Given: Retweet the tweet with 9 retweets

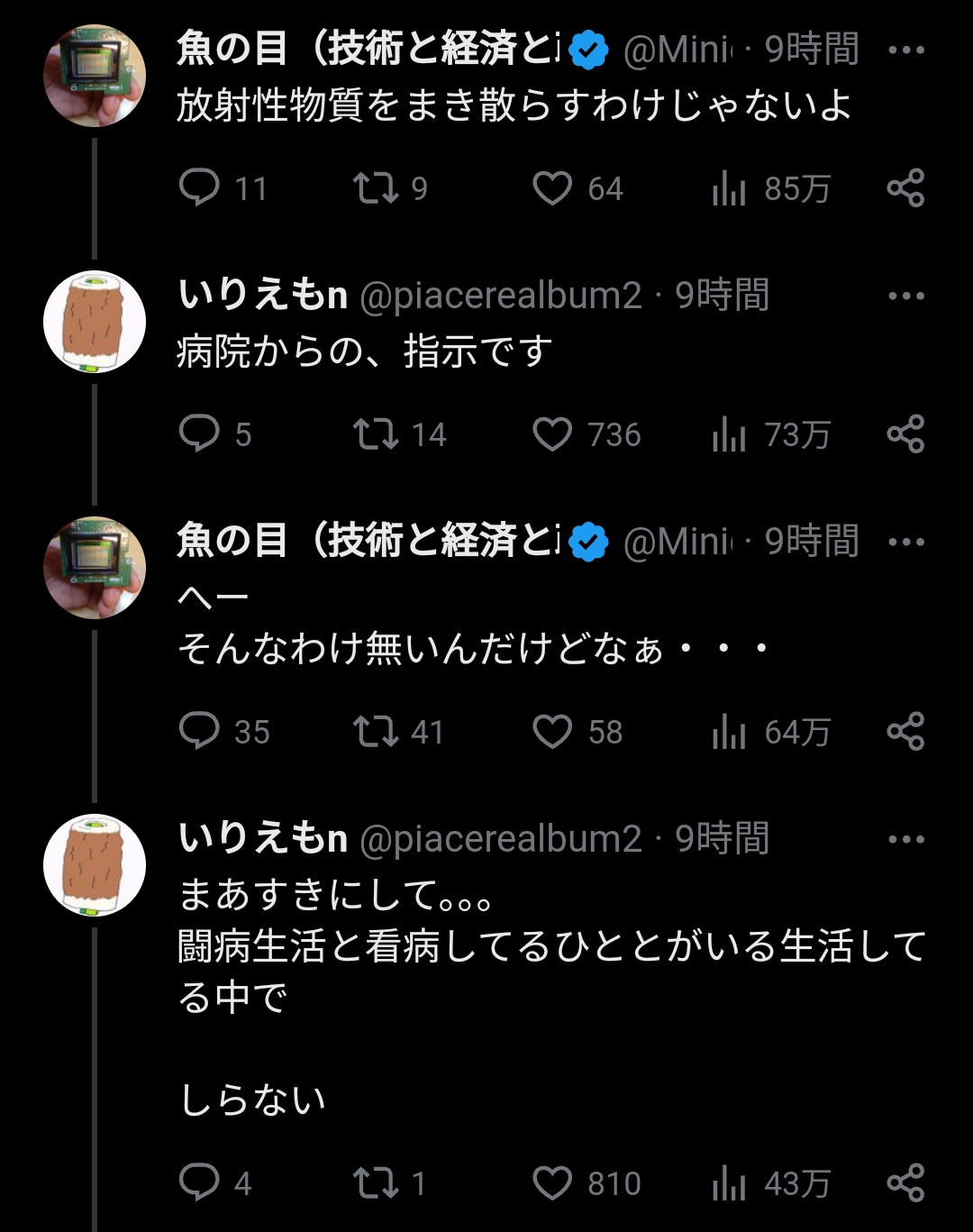Looking at the screenshot, I should point(375,188).
